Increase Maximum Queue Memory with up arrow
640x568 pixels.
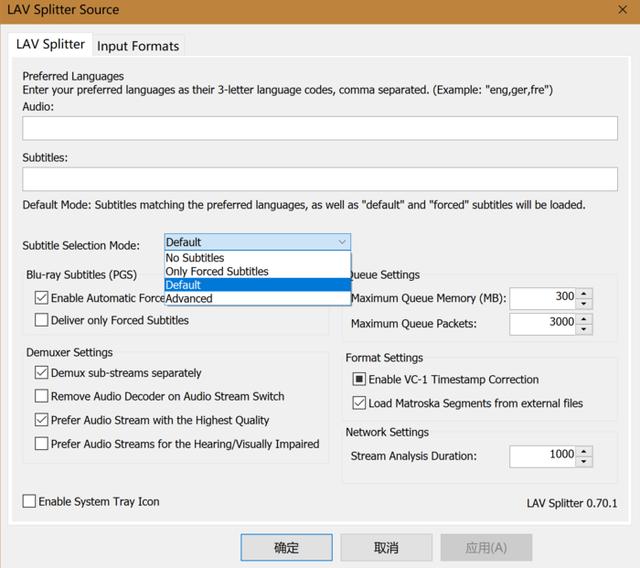coord(584,293)
